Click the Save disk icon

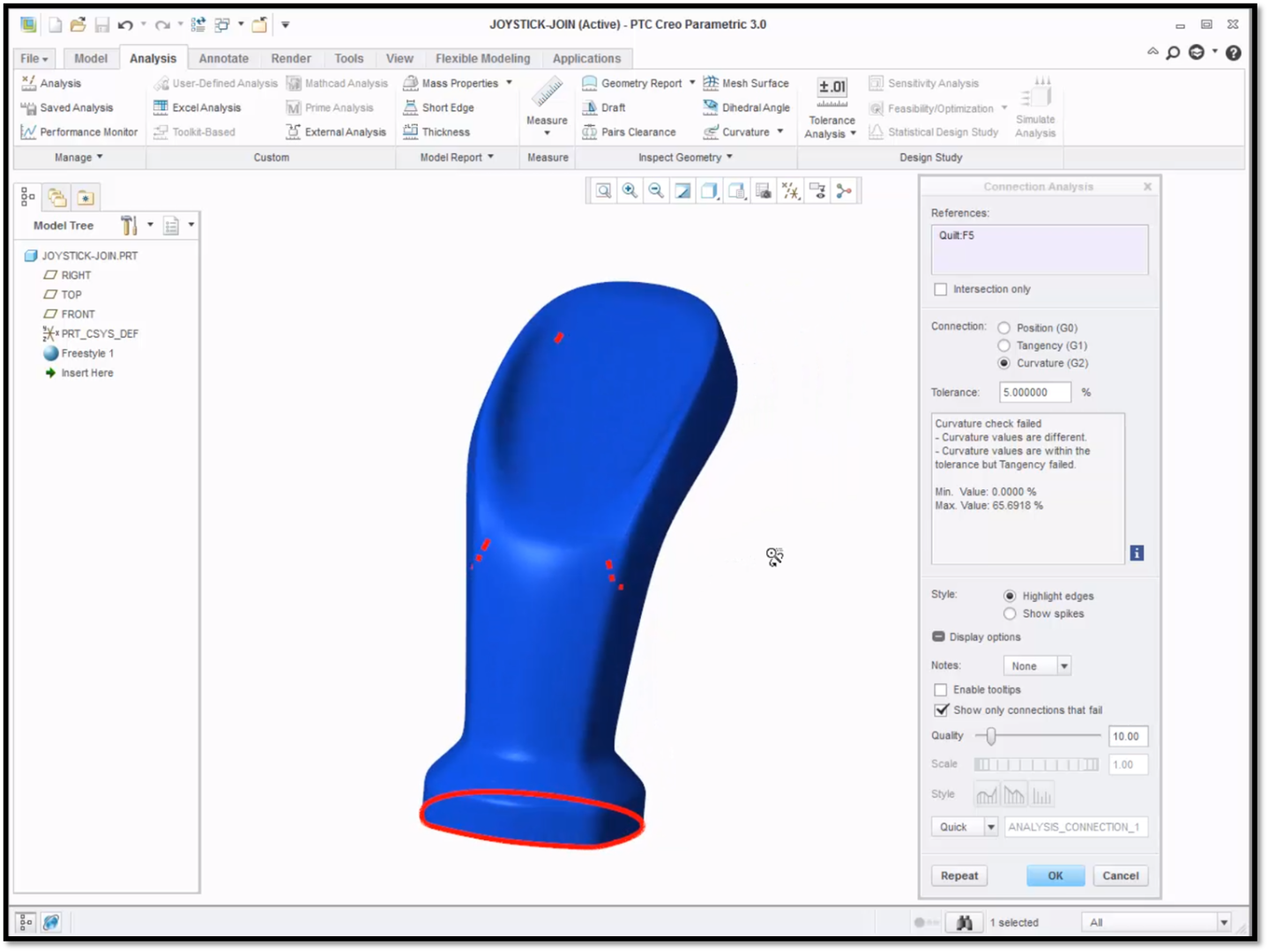coord(102,25)
